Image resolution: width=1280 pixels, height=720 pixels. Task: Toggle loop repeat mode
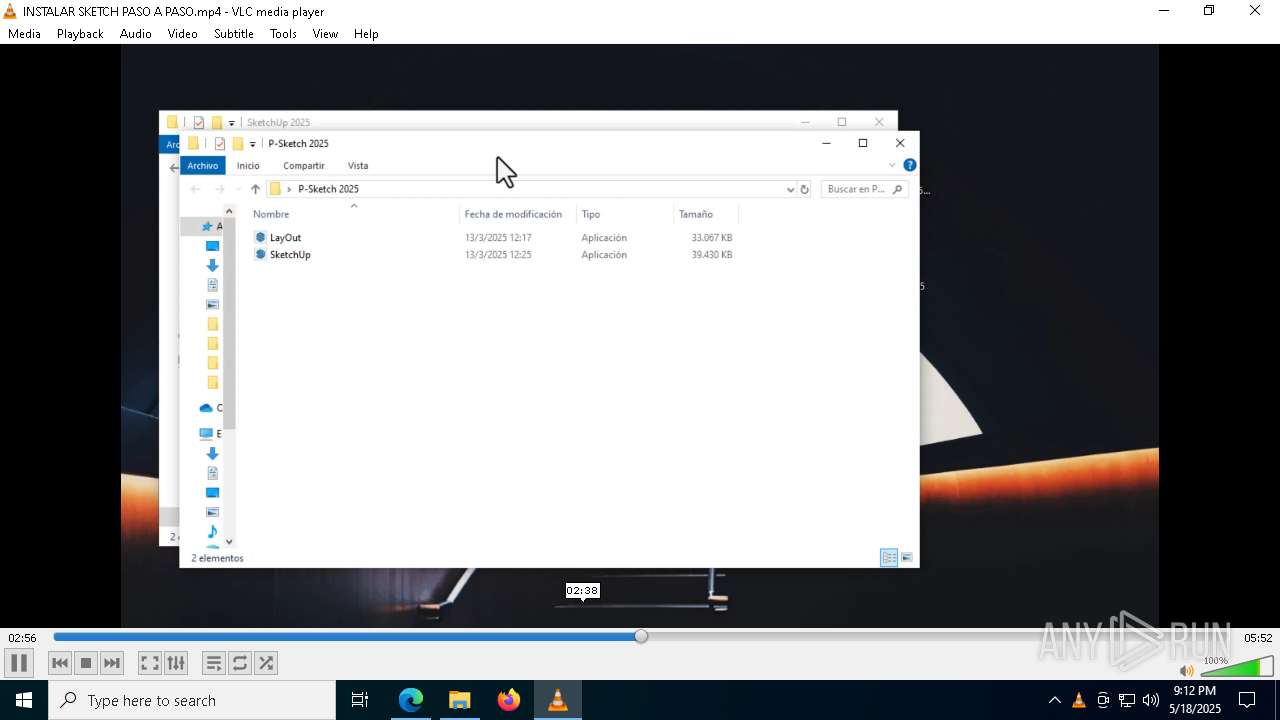click(240, 663)
